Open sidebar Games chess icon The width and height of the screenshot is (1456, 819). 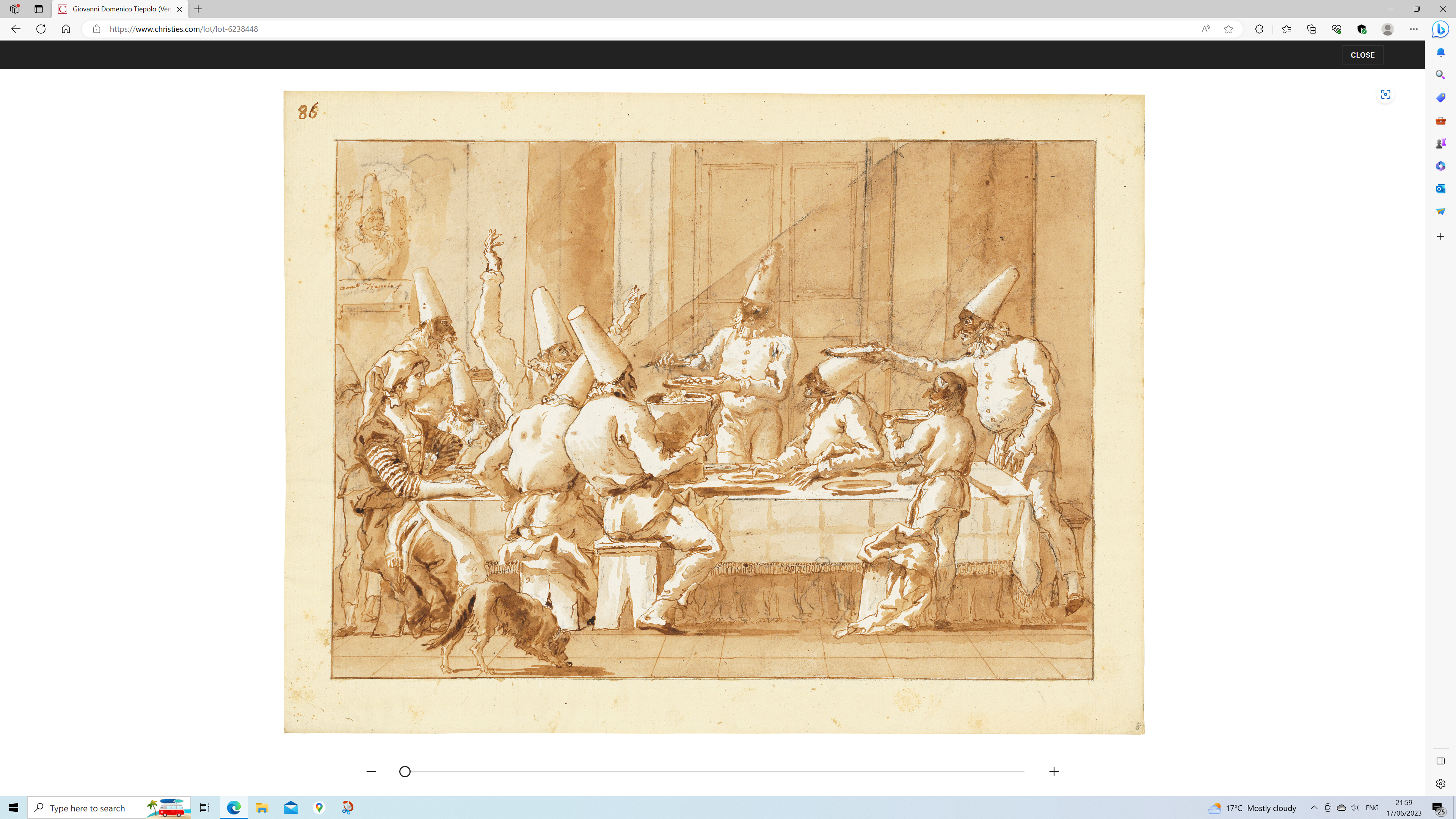click(x=1440, y=144)
